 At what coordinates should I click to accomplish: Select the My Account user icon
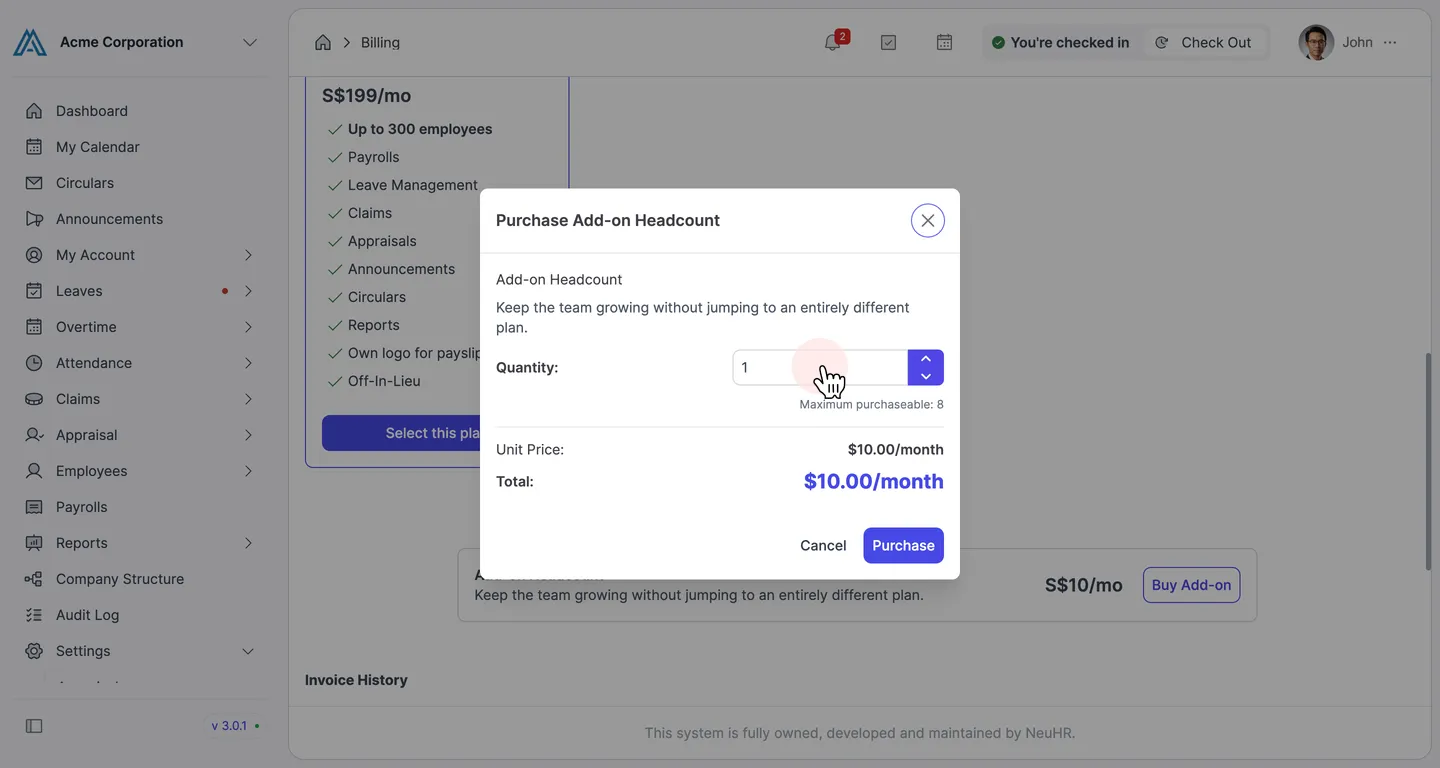click(34, 255)
